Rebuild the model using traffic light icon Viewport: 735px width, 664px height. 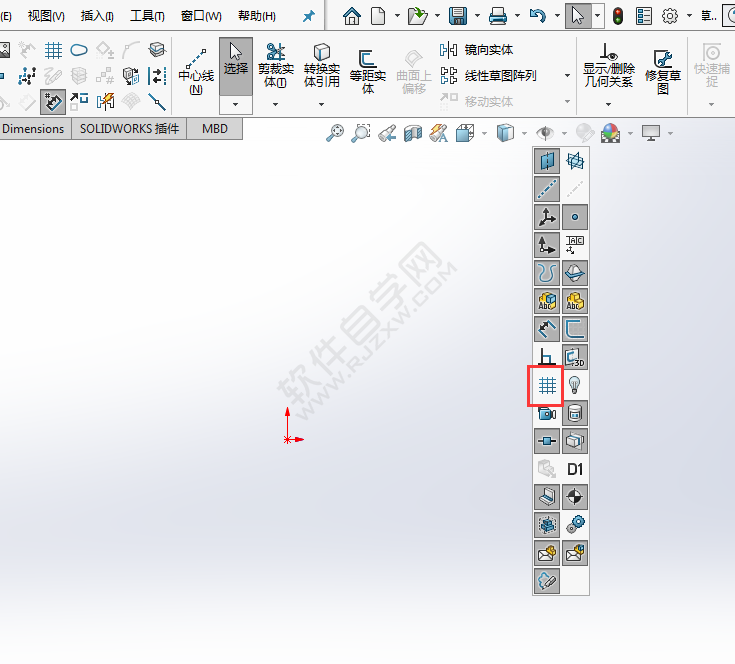pos(618,16)
